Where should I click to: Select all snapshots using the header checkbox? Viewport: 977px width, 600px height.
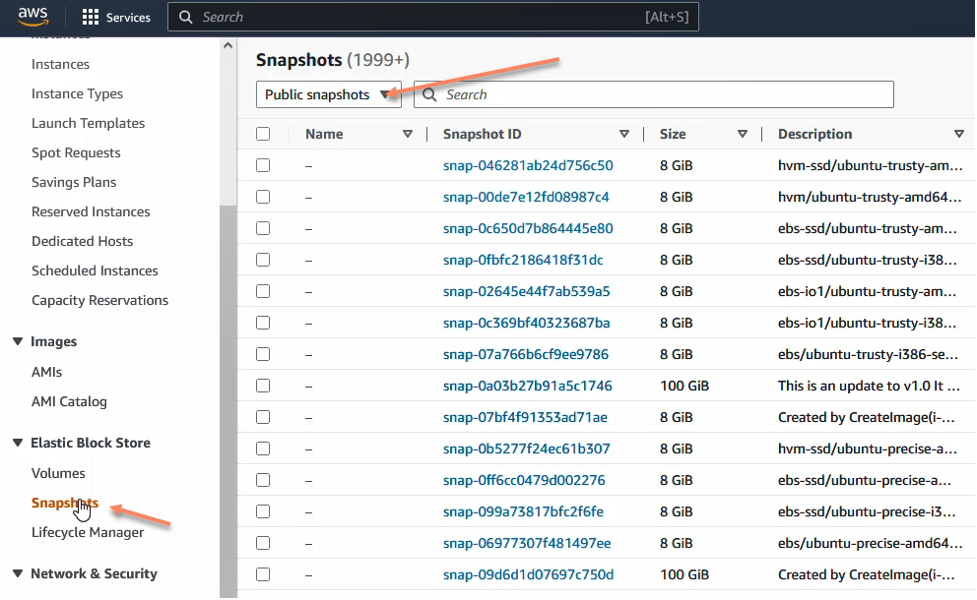(x=262, y=133)
